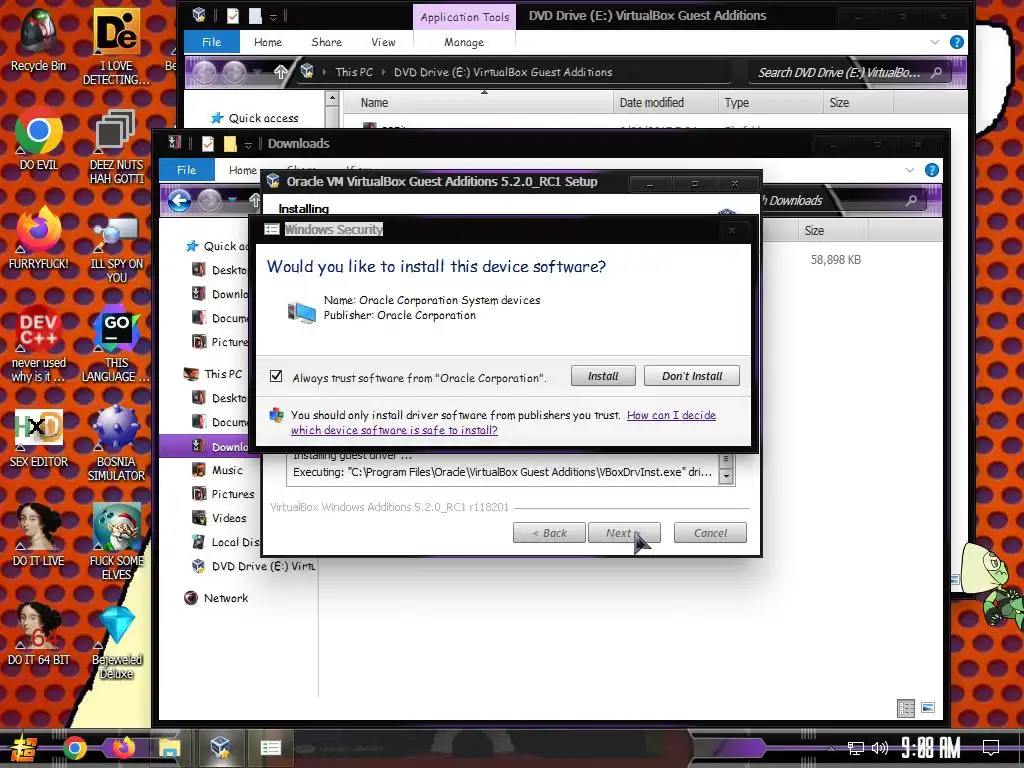Viewport: 1024px width, 768px height.
Task: Click the network tray icon
Action: click(856, 748)
